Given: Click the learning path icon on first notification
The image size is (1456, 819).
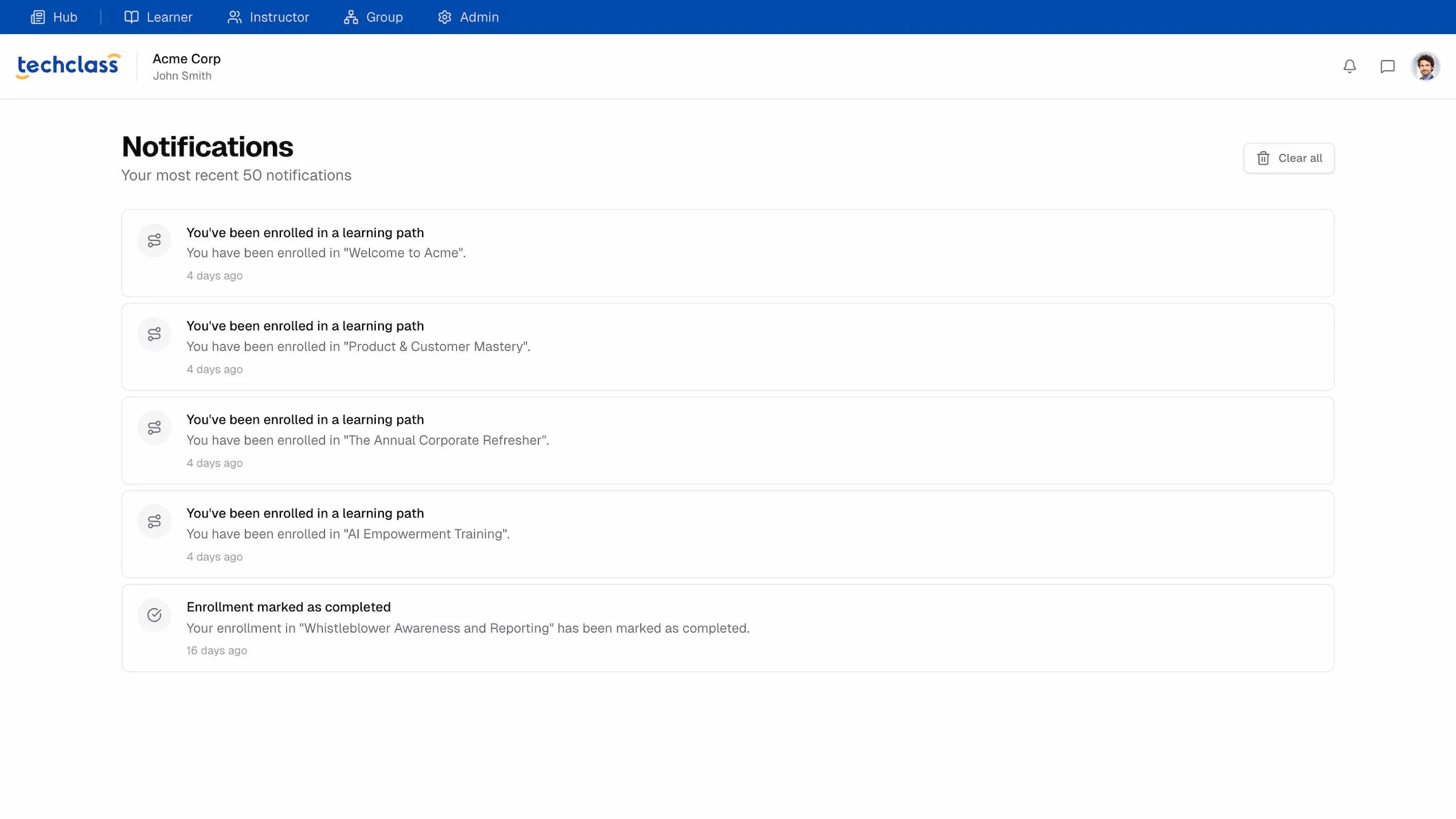Looking at the screenshot, I should click(154, 240).
